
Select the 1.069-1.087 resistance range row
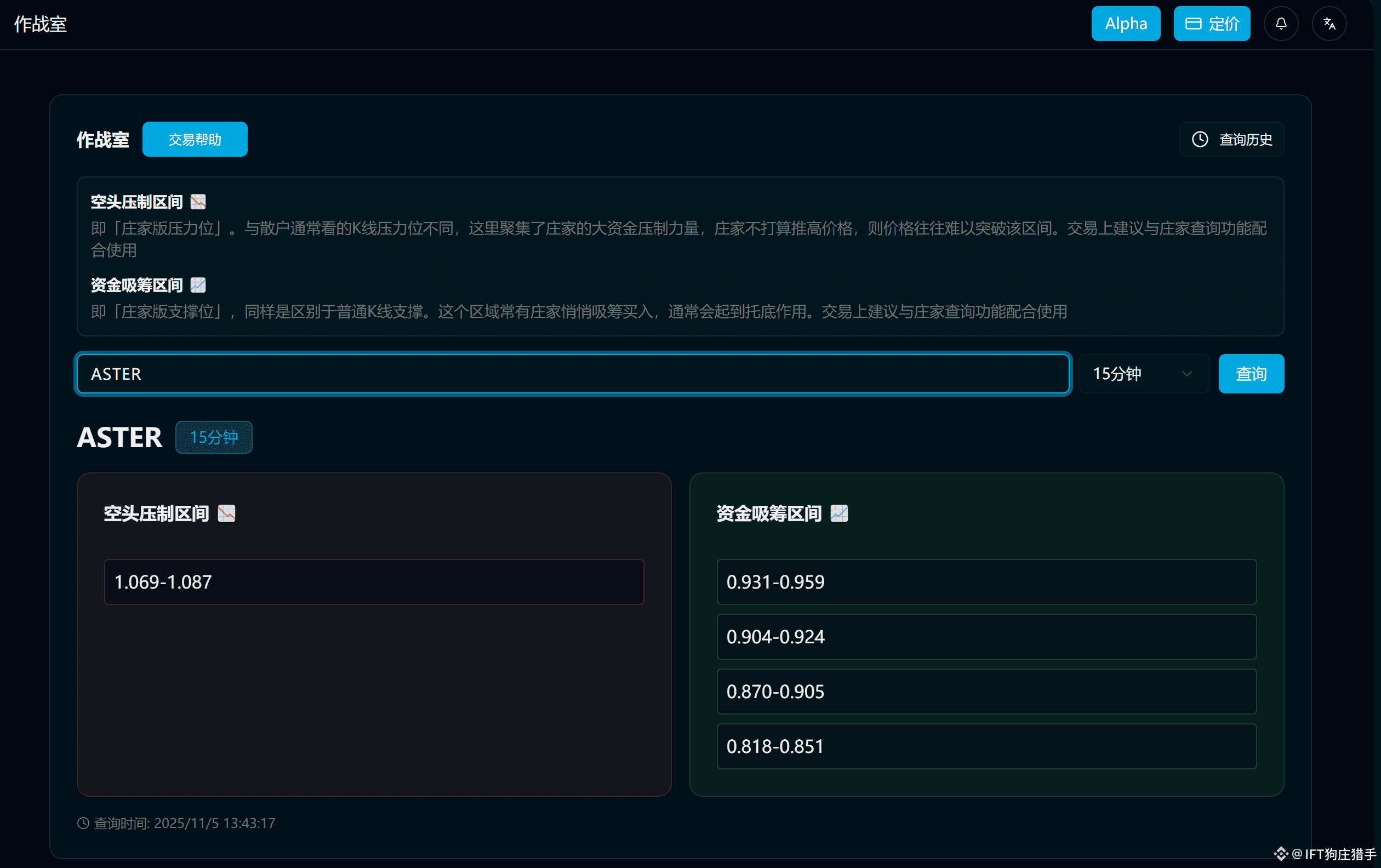point(374,582)
